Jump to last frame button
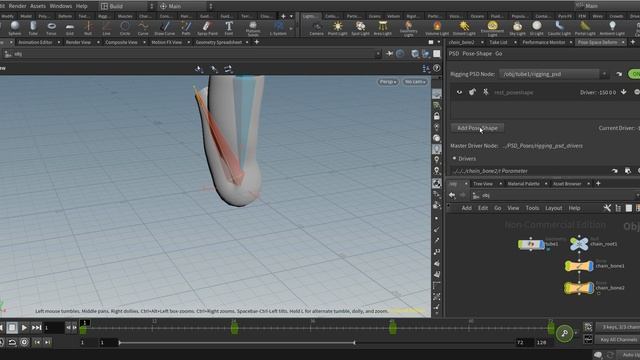640x360 pixels. [36, 327]
